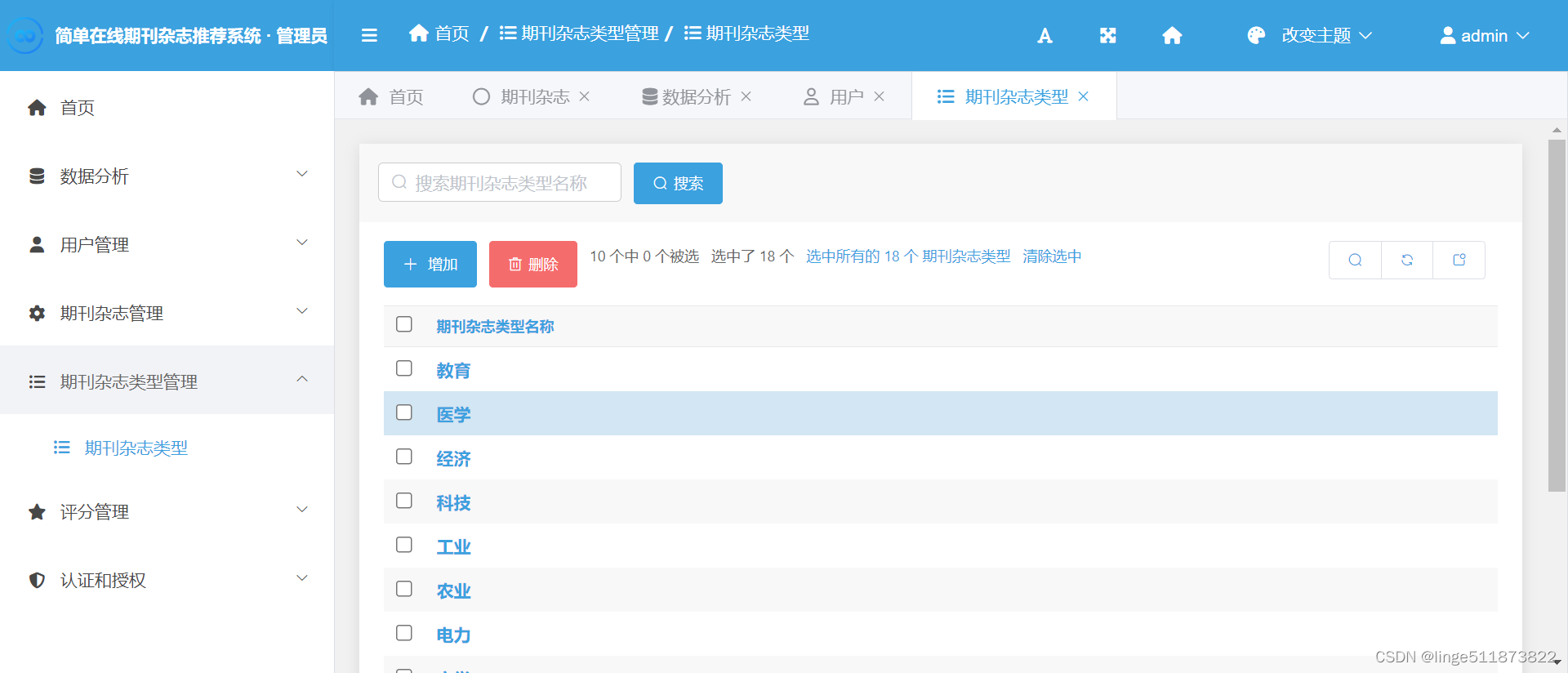Click the breadcrumb 期刊杂志类型管理 text
Viewport: 1568px width, 673px height.
(x=590, y=33)
